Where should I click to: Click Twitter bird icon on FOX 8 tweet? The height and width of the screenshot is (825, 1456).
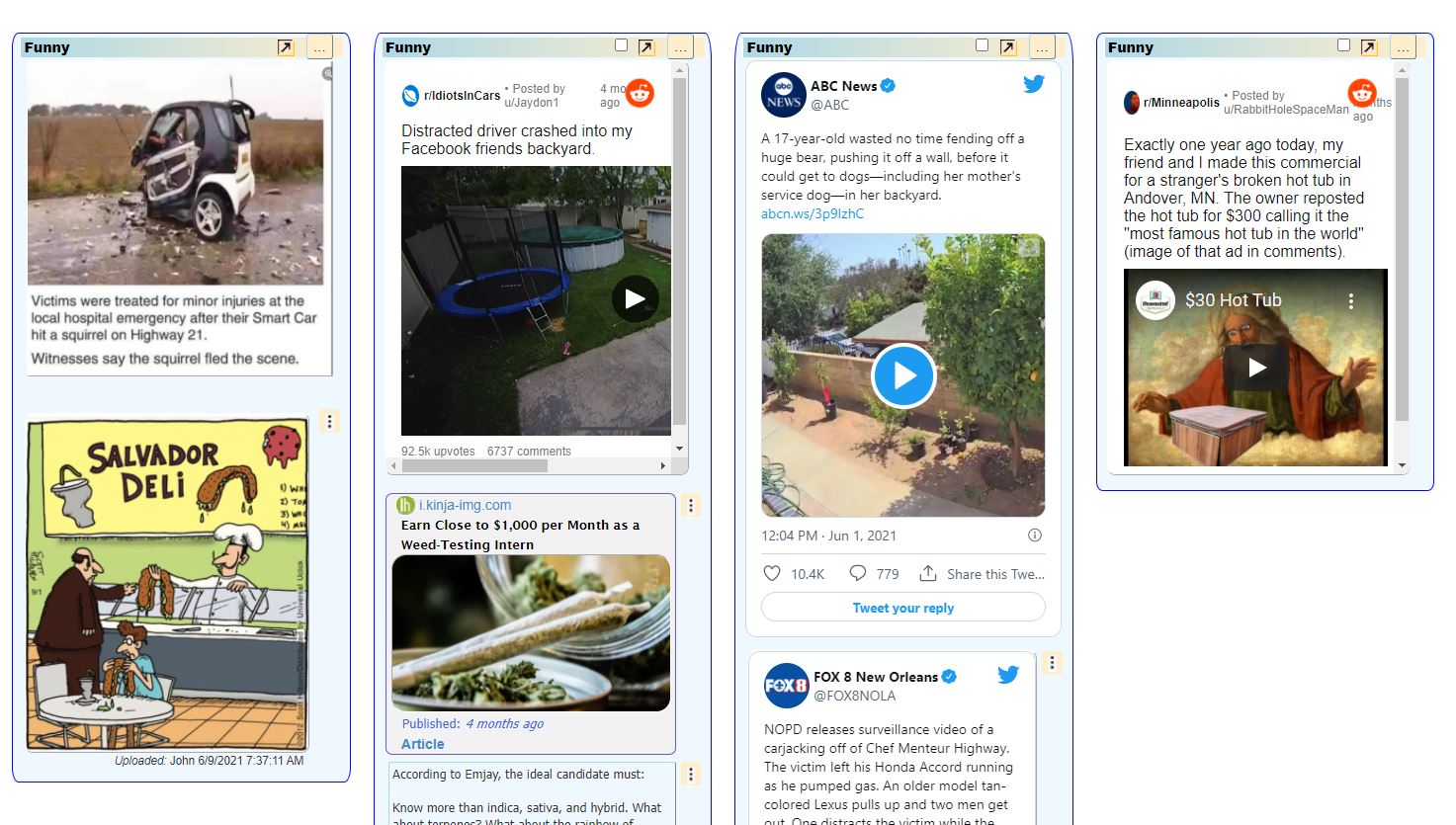pos(1008,675)
